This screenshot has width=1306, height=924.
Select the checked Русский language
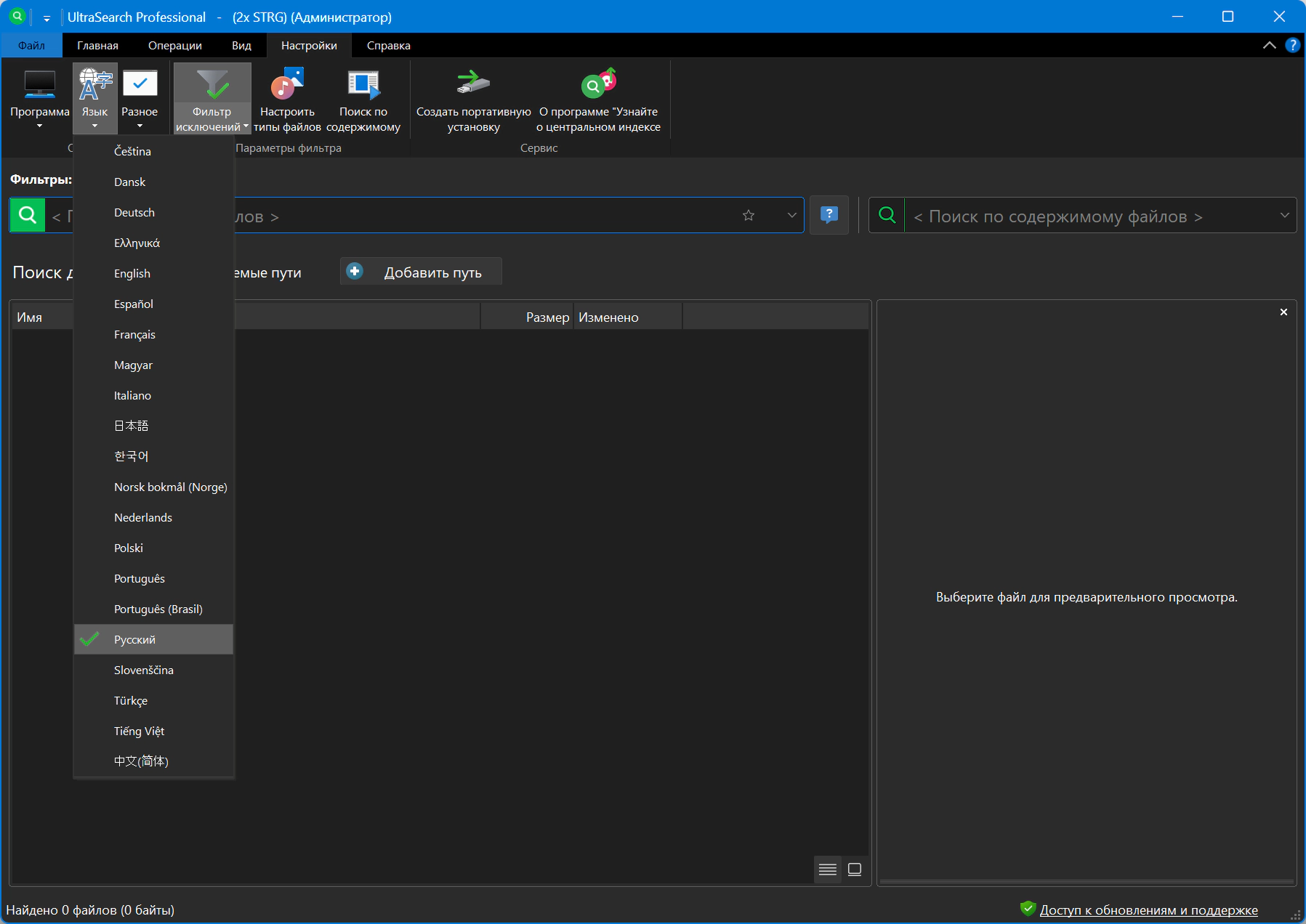tap(153, 639)
